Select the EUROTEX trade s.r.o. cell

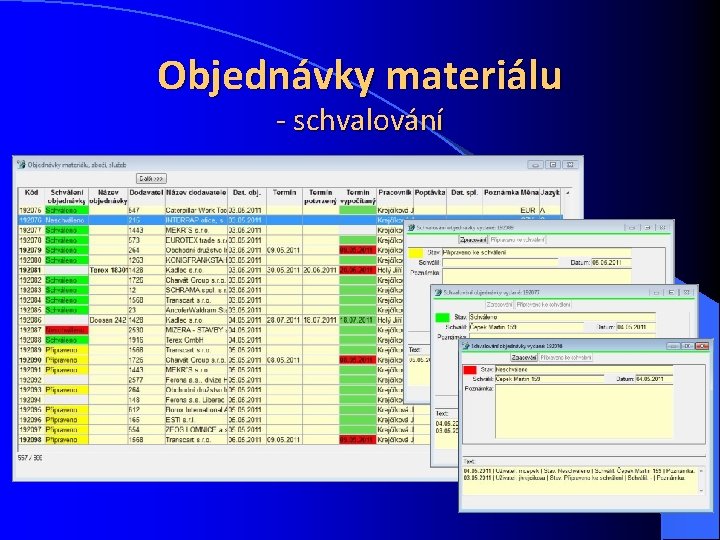coord(196,240)
